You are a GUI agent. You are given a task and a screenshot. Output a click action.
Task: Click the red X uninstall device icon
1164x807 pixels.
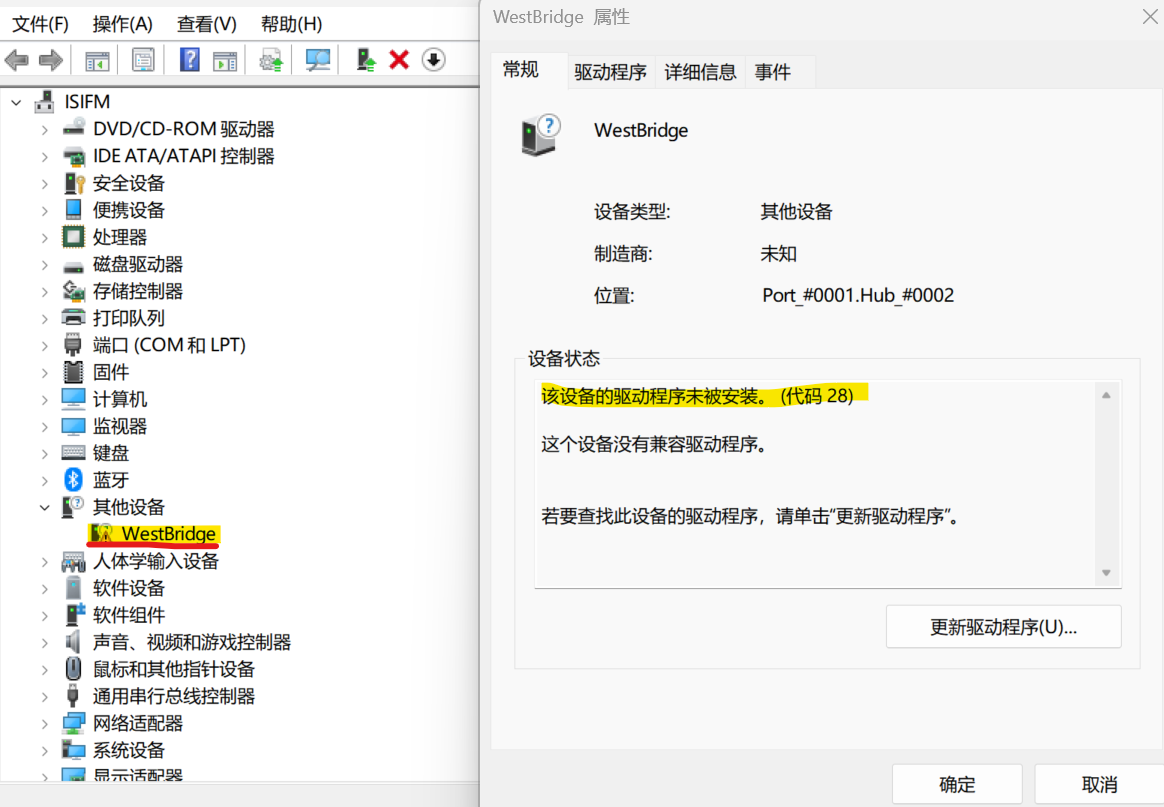point(398,59)
